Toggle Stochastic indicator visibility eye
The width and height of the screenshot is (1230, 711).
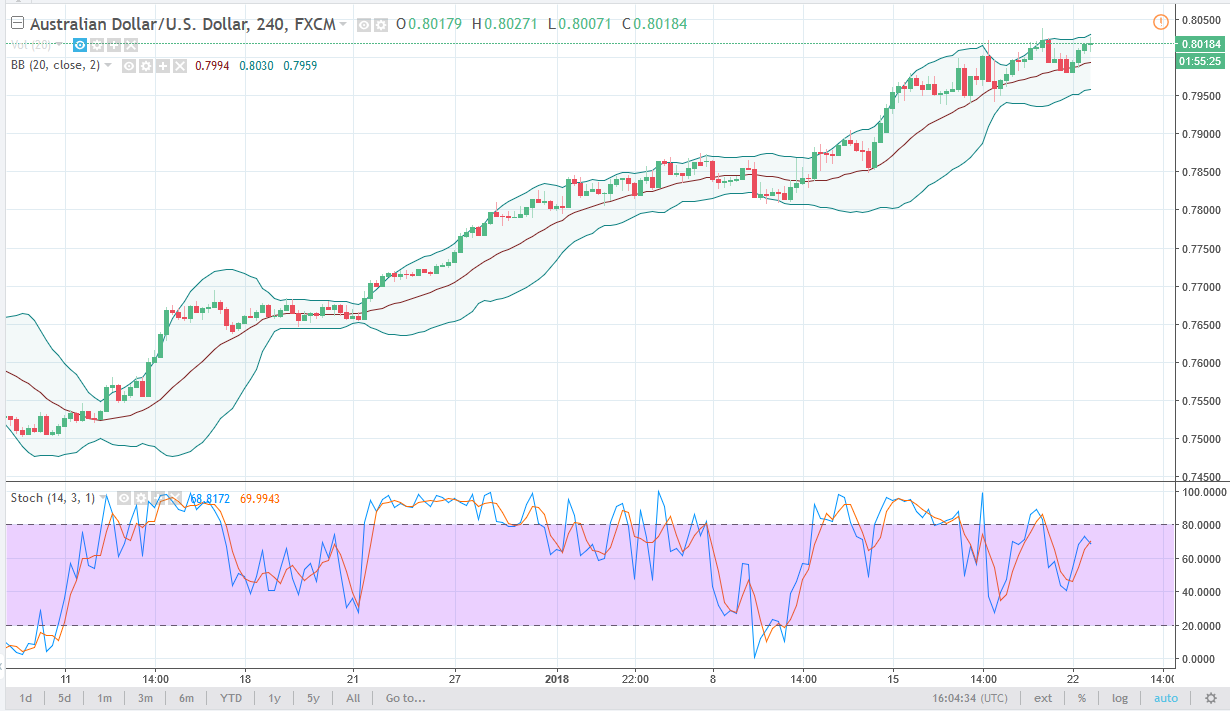[125, 497]
